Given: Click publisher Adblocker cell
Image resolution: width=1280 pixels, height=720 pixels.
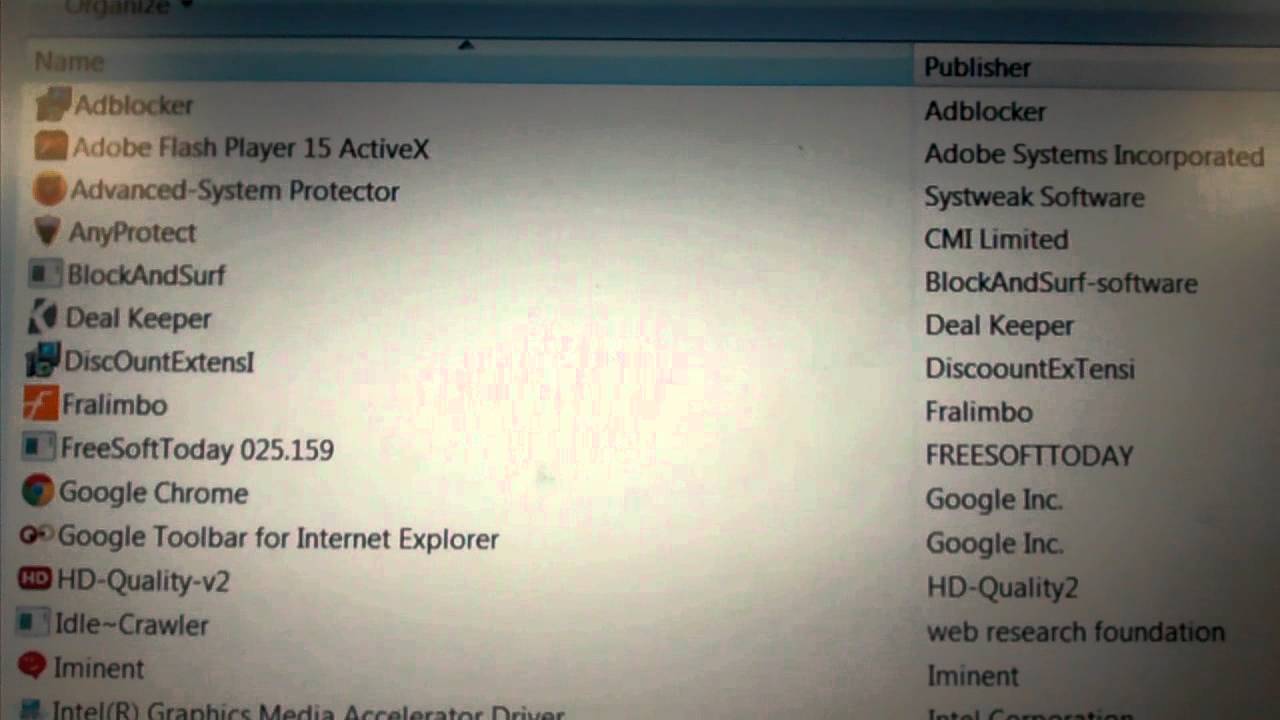Looking at the screenshot, I should pyautogui.click(x=985, y=111).
